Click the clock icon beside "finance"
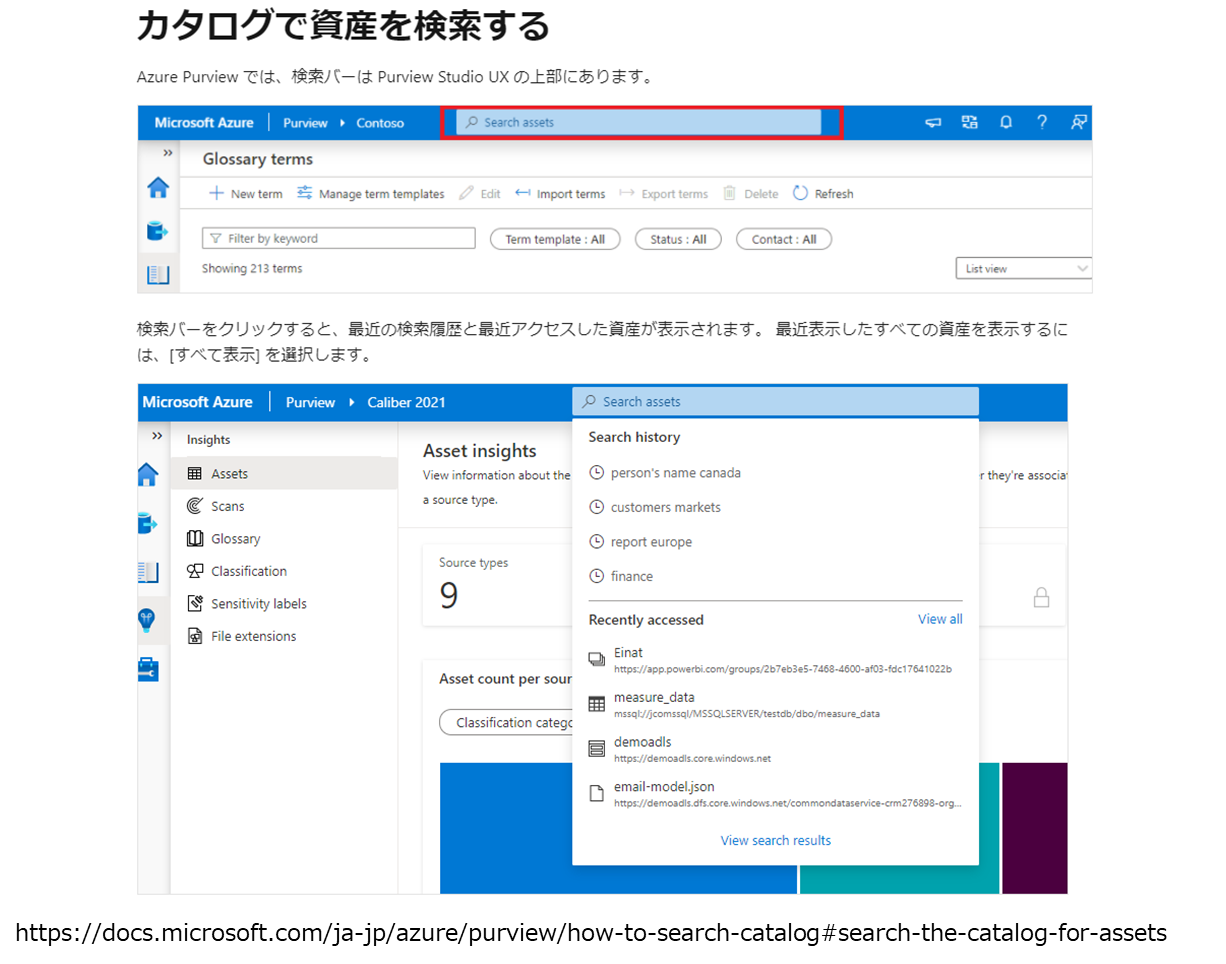Image resolution: width=1226 pixels, height=964 pixels. (x=597, y=576)
